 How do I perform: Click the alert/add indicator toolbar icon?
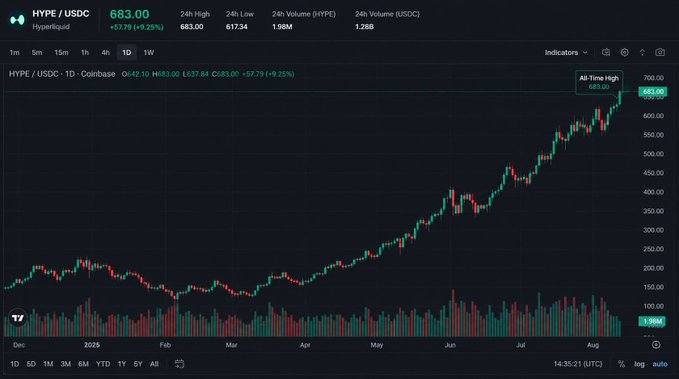pos(606,52)
